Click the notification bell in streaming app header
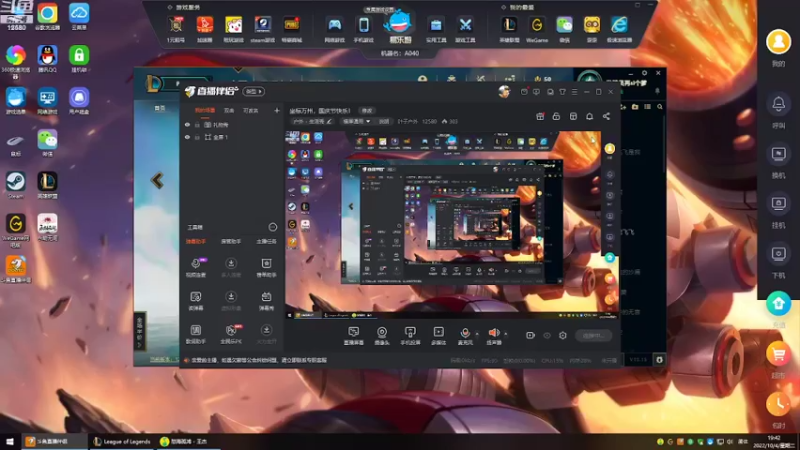Image resolution: width=800 pixels, height=450 pixels. click(589, 116)
